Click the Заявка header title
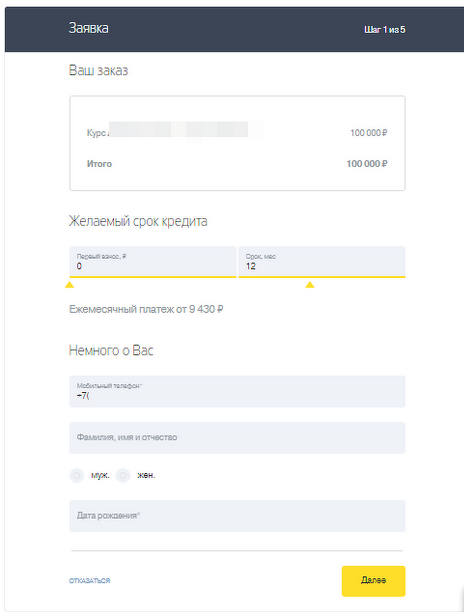The width and height of the screenshot is (464, 612). (89, 28)
